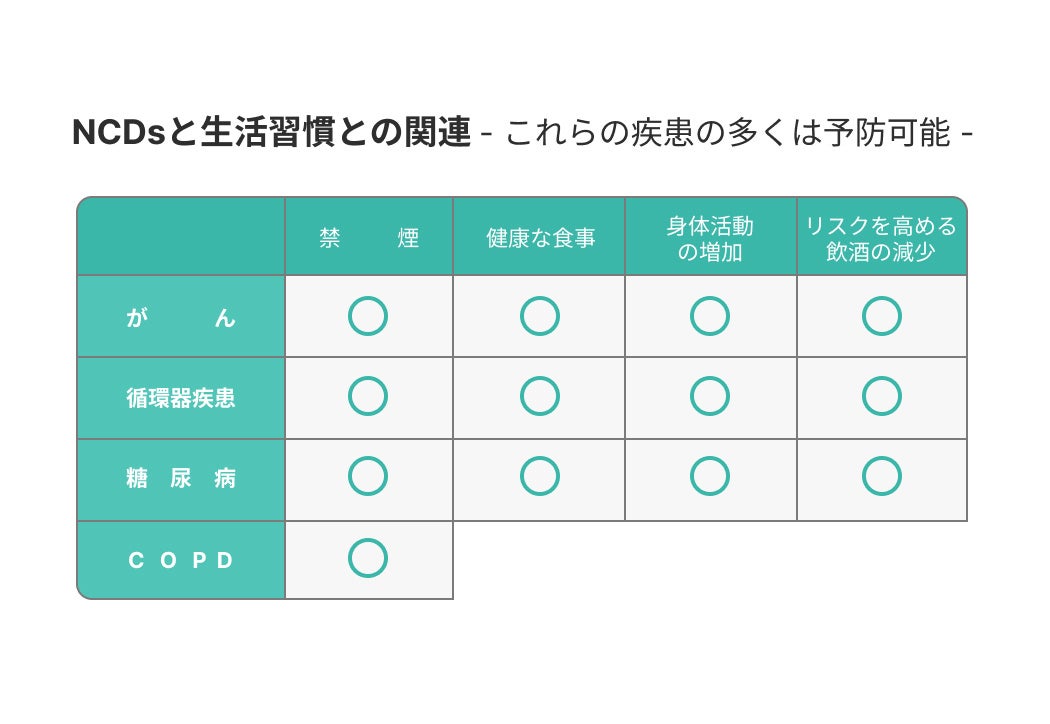The width and height of the screenshot is (1050, 724).
Task: Select the circle for がん and 身体活動の増加
Action: [710, 317]
